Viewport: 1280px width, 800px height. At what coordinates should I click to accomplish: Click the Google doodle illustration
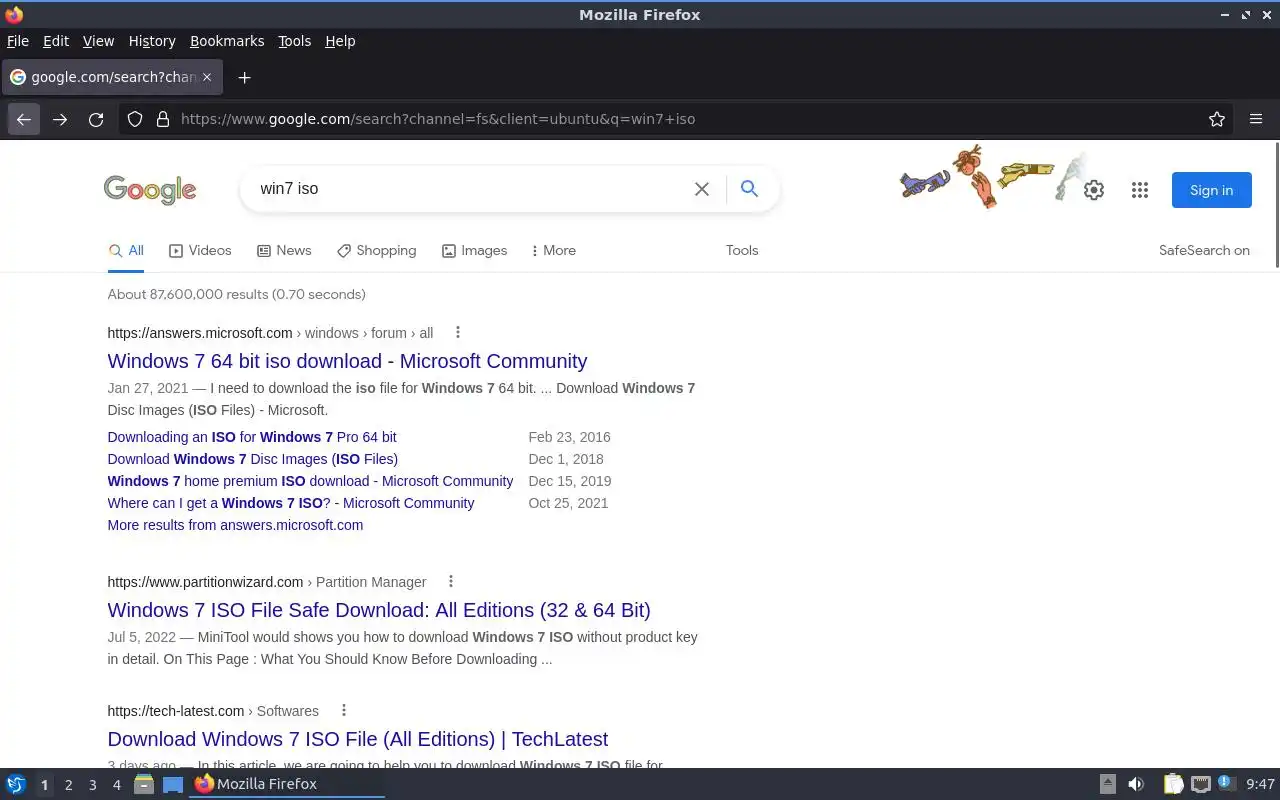tap(993, 176)
